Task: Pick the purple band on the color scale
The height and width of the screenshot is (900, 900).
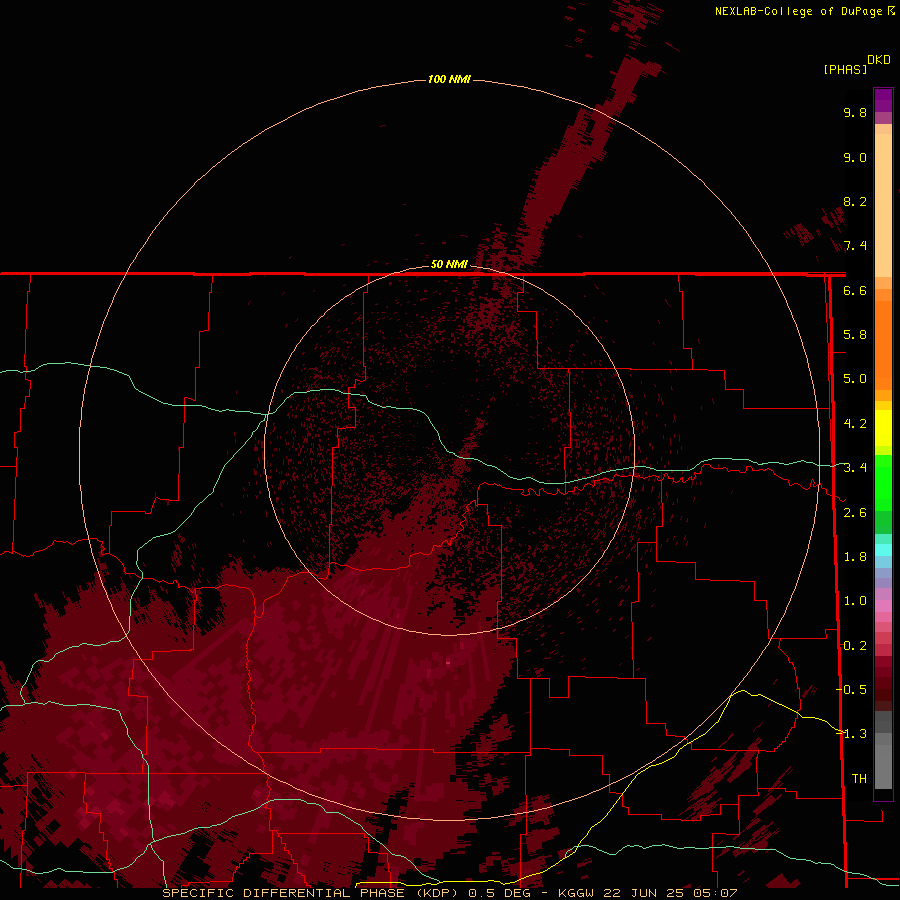Action: point(883,100)
